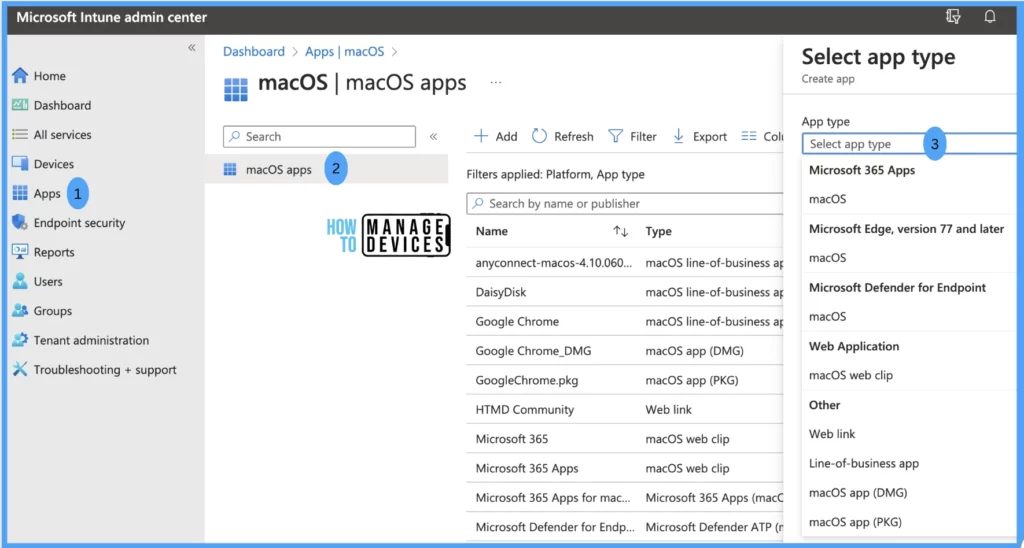Viewport: 1024px width, 548px height.
Task: Choose Line-of-business app option
Action: click(864, 464)
